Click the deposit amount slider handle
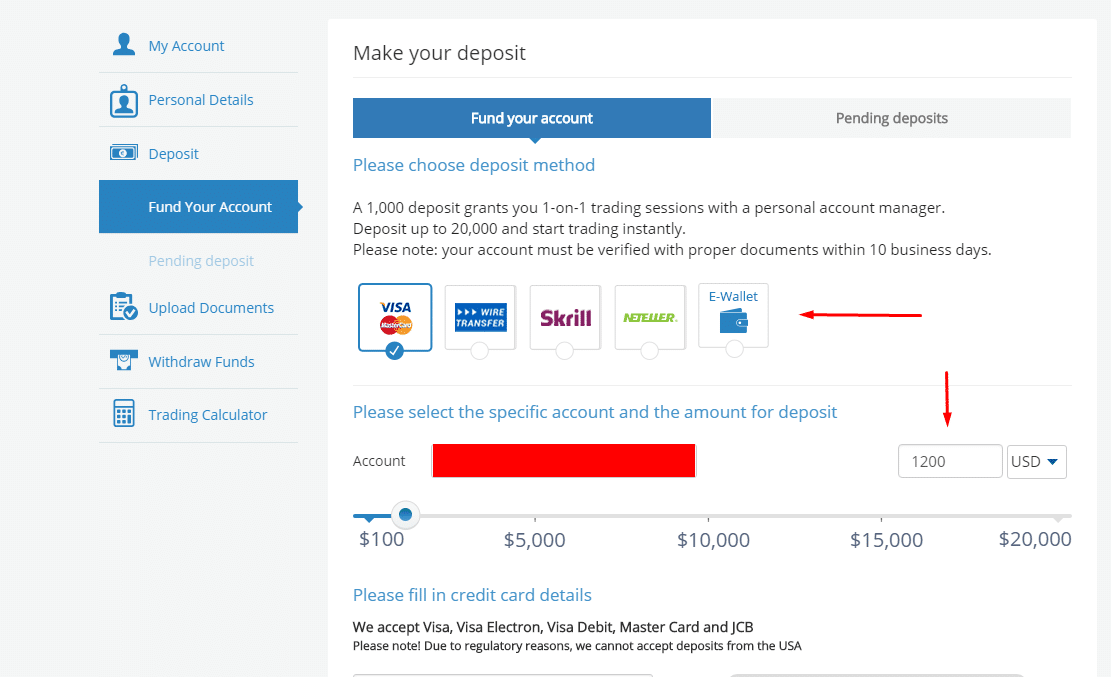The image size is (1111, 677). coord(405,515)
